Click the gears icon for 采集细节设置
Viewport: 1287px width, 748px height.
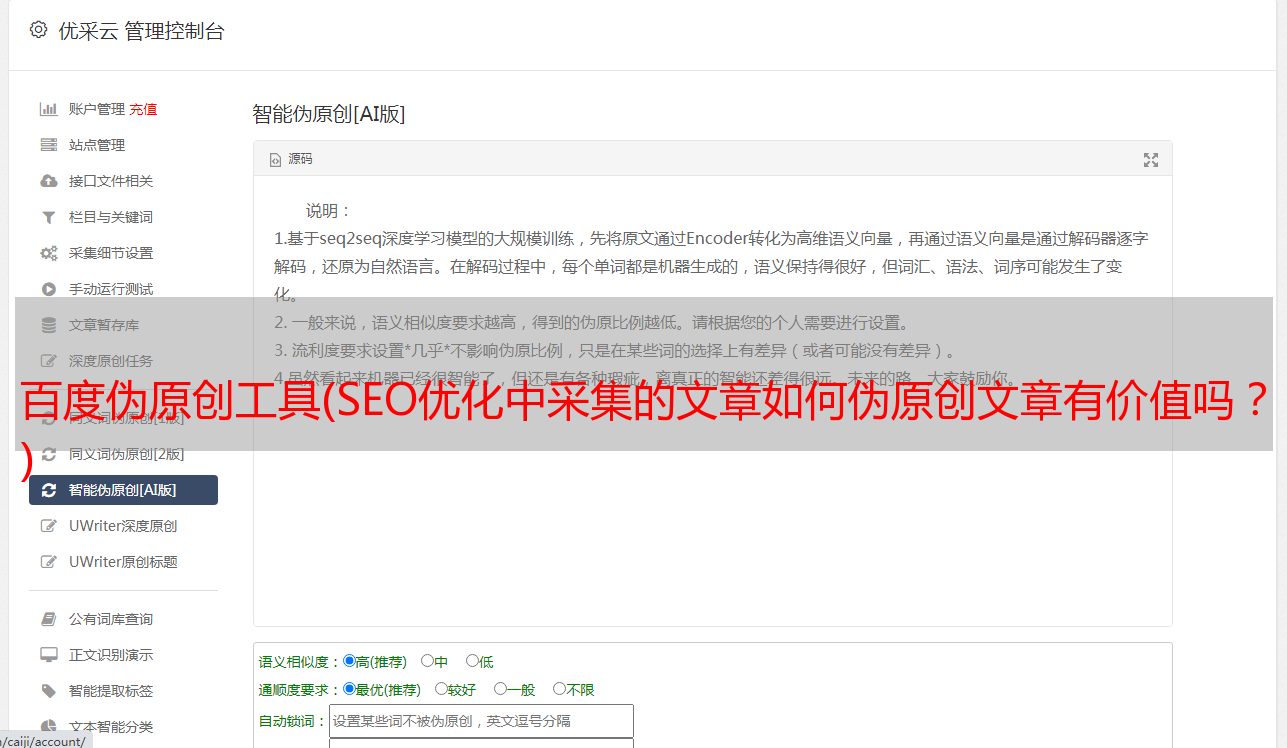(48, 253)
